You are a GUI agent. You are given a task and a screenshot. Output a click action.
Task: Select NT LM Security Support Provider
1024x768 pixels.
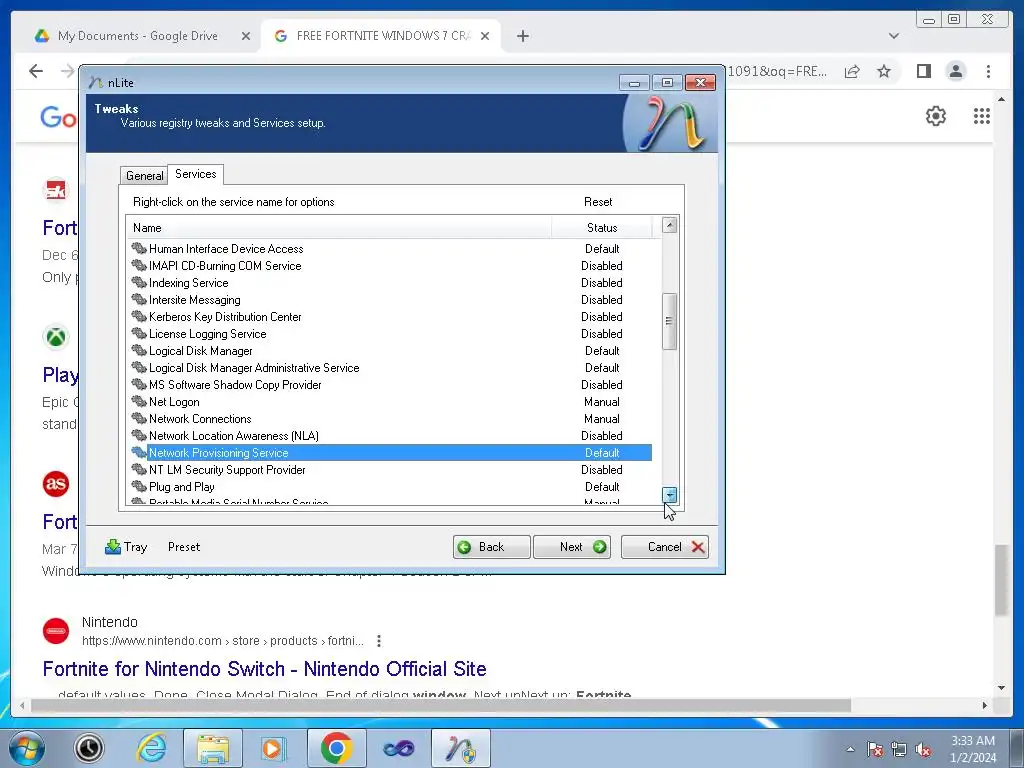[391, 470]
